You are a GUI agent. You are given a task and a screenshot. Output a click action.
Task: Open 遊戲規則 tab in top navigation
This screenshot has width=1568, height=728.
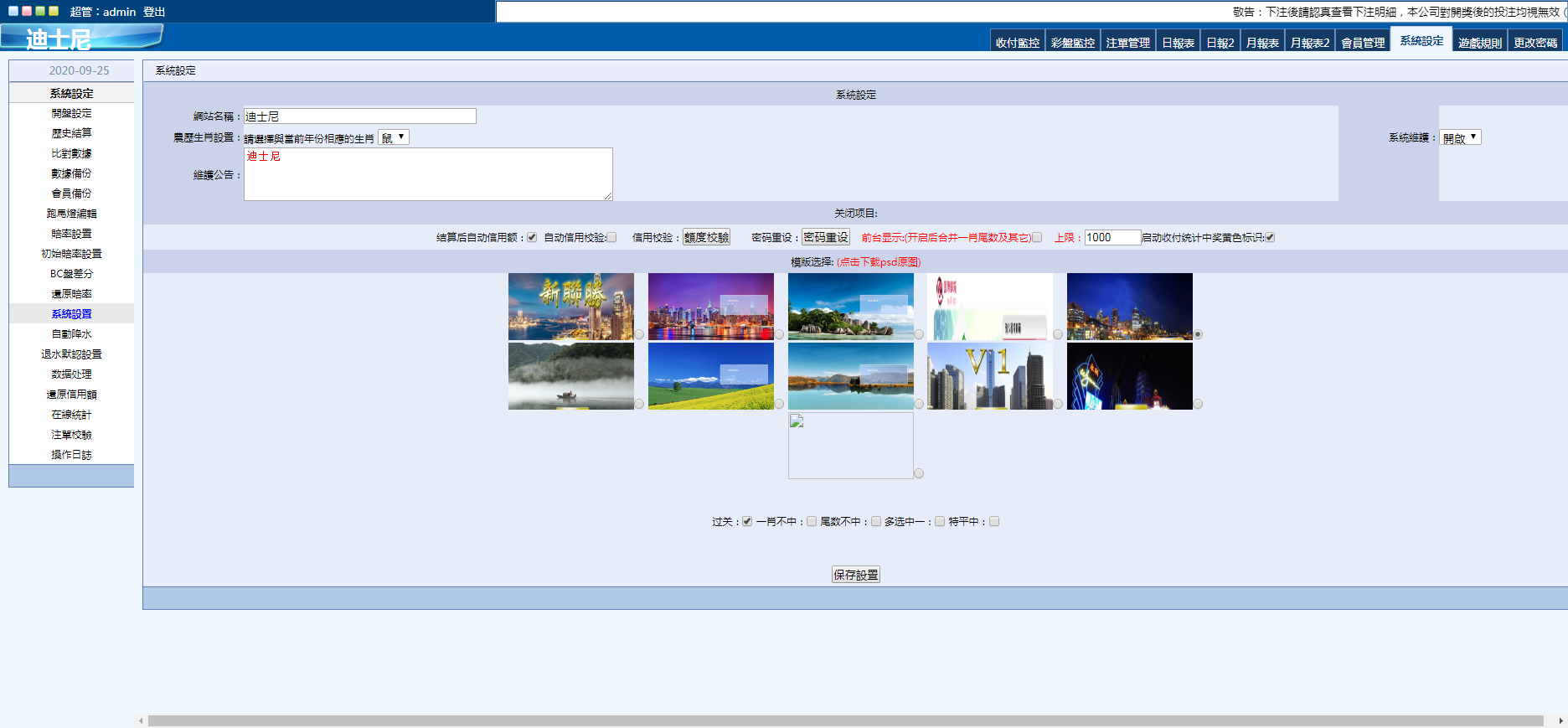(x=1479, y=43)
